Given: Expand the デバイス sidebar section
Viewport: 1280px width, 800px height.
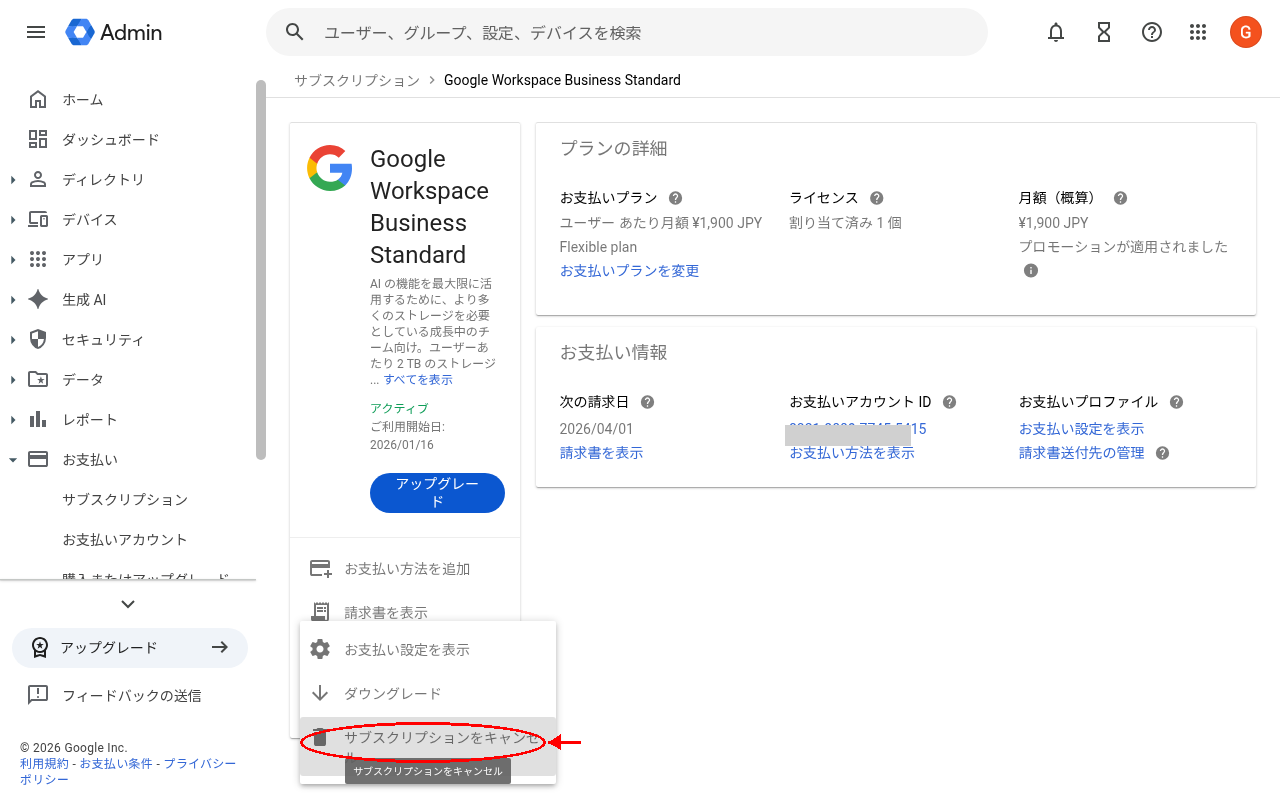Looking at the screenshot, I should point(14,219).
